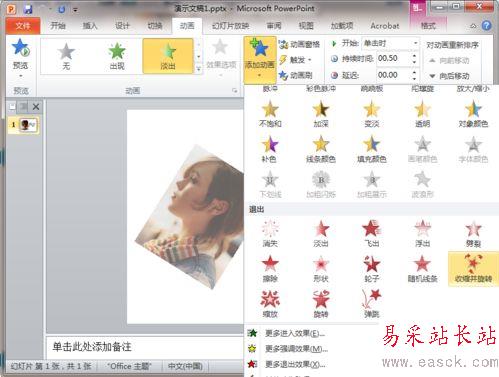Switch to the 插入 ribbon tab
Viewport: 499px width, 377px height.
click(90, 26)
